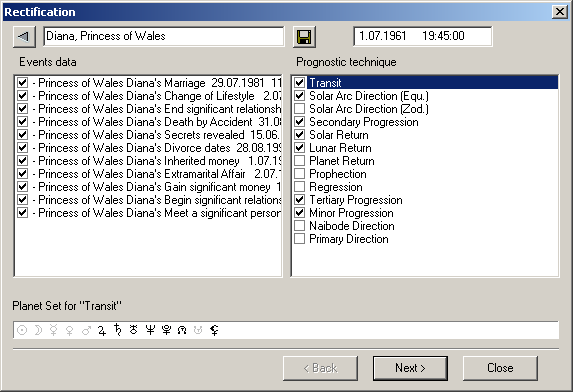Select the Neptune glyph in the planet set

150,330
